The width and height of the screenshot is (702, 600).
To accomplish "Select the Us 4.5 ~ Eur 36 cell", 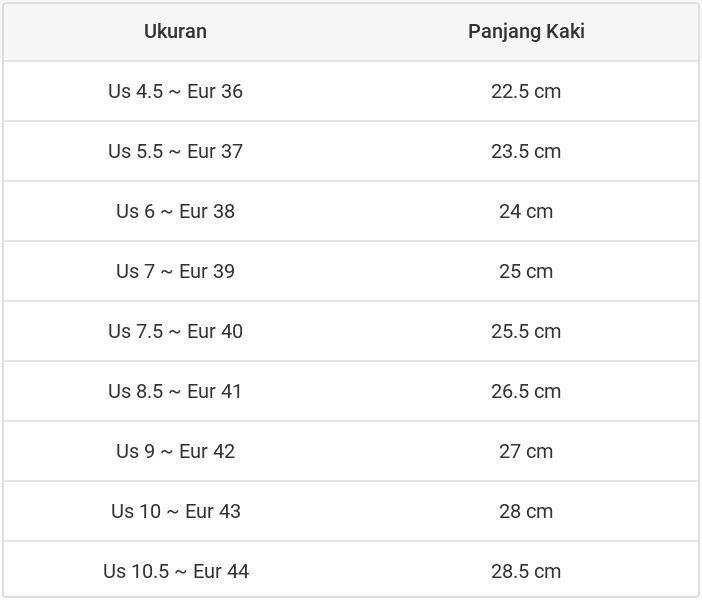I will (175, 91).
